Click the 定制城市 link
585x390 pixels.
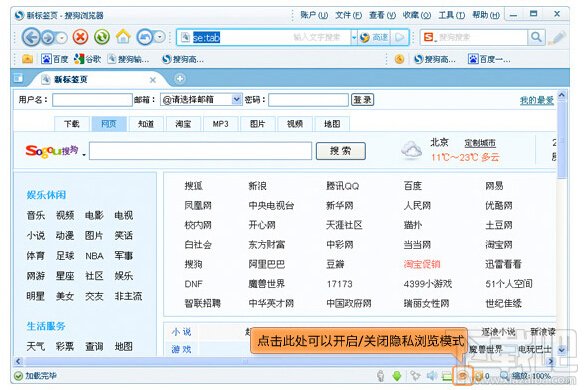[x=480, y=143]
